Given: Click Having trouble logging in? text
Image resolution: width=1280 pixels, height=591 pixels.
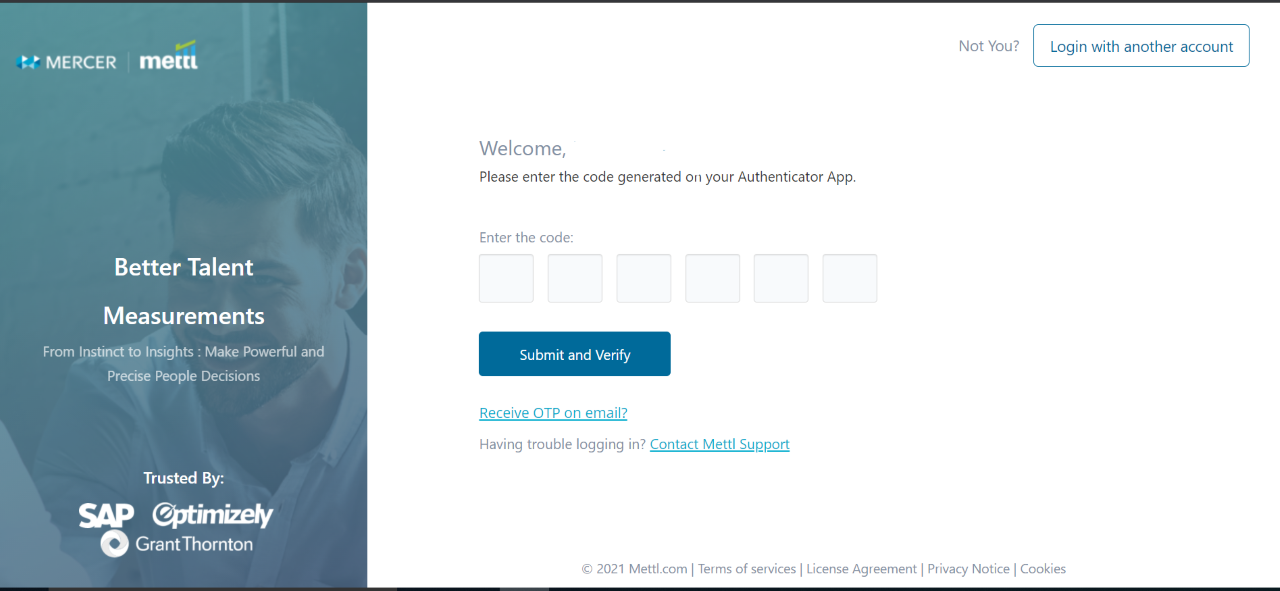Looking at the screenshot, I should coord(562,444).
